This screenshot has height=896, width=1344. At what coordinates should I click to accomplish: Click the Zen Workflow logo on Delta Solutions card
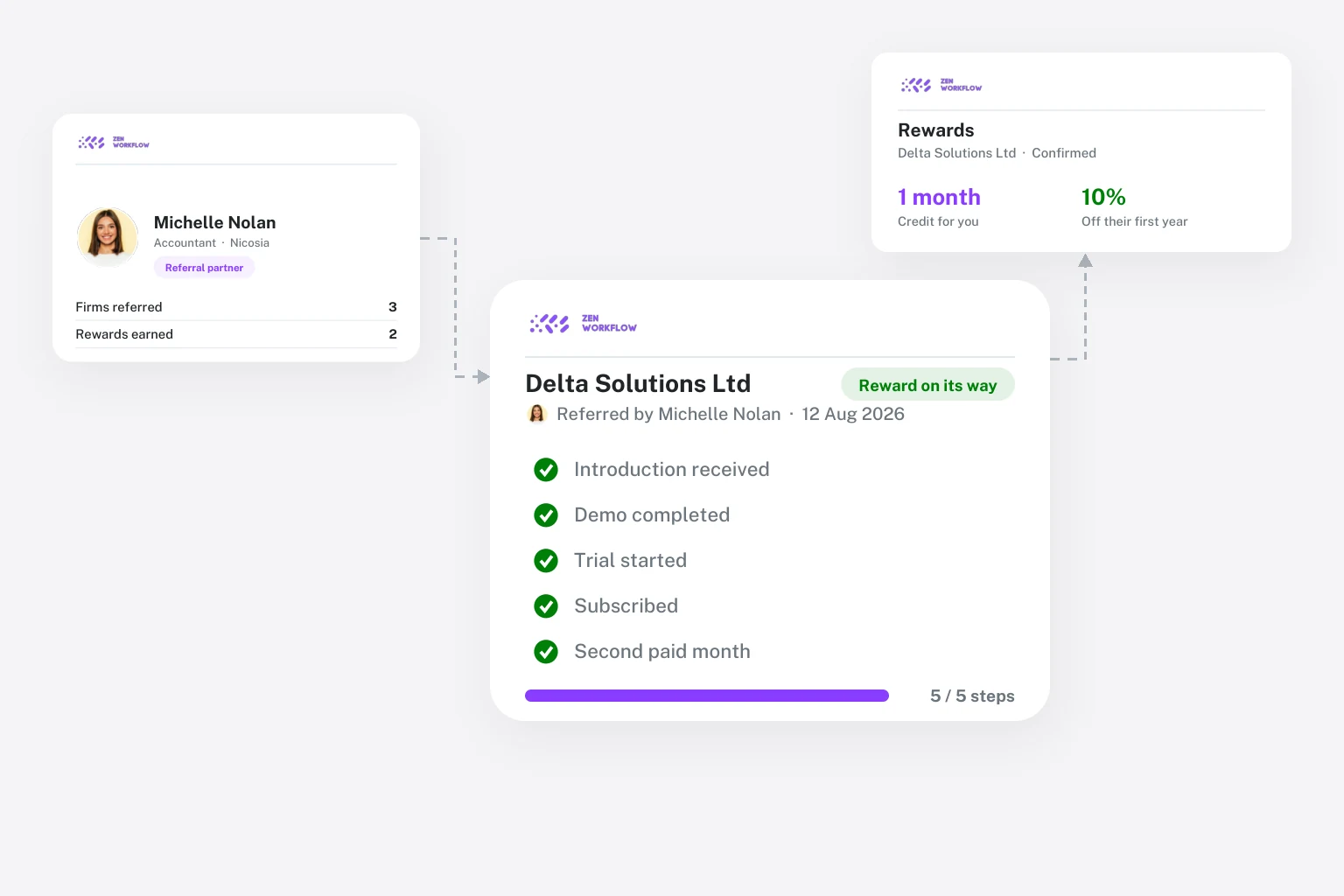583,324
